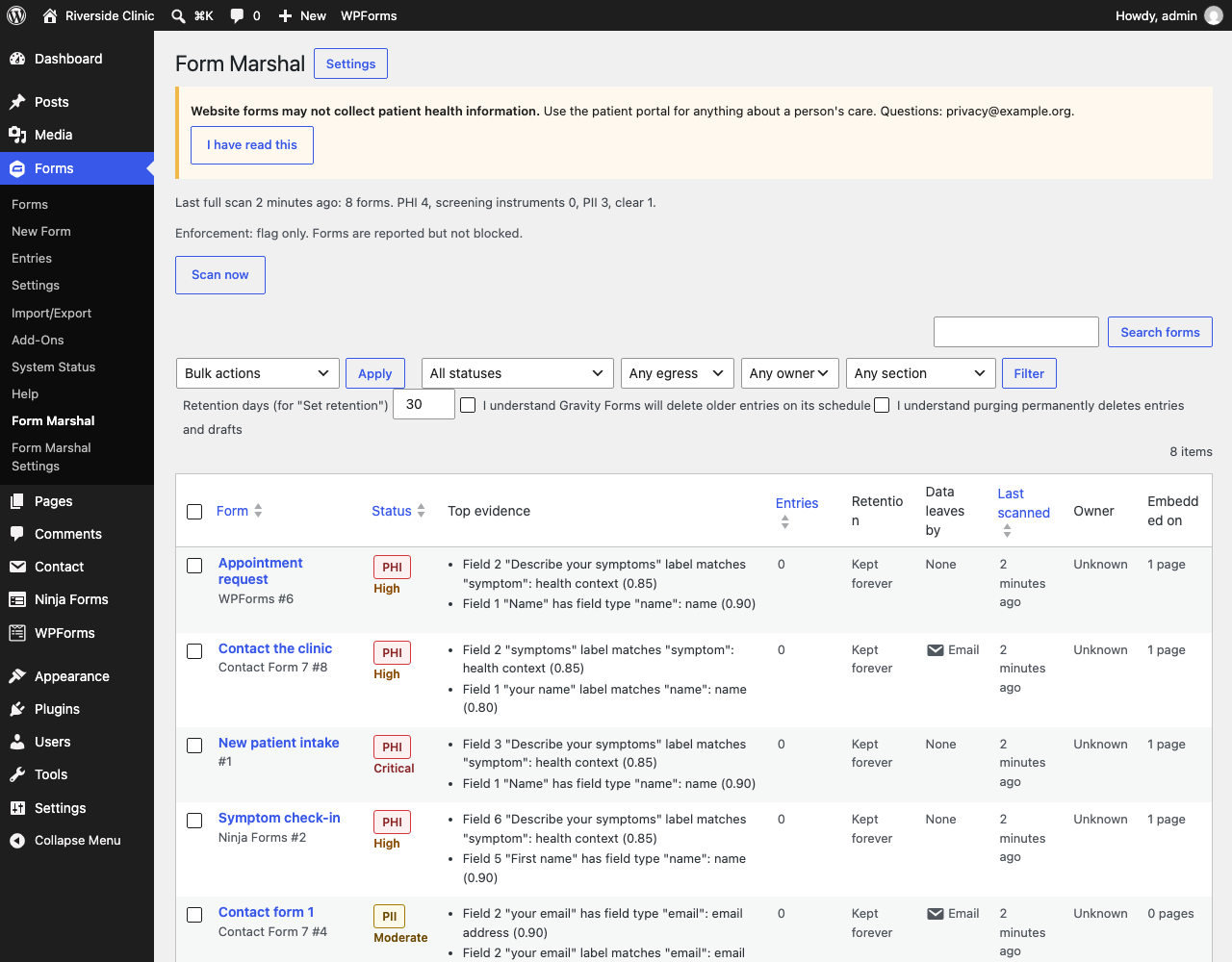Focus the retention days input

point(423,404)
